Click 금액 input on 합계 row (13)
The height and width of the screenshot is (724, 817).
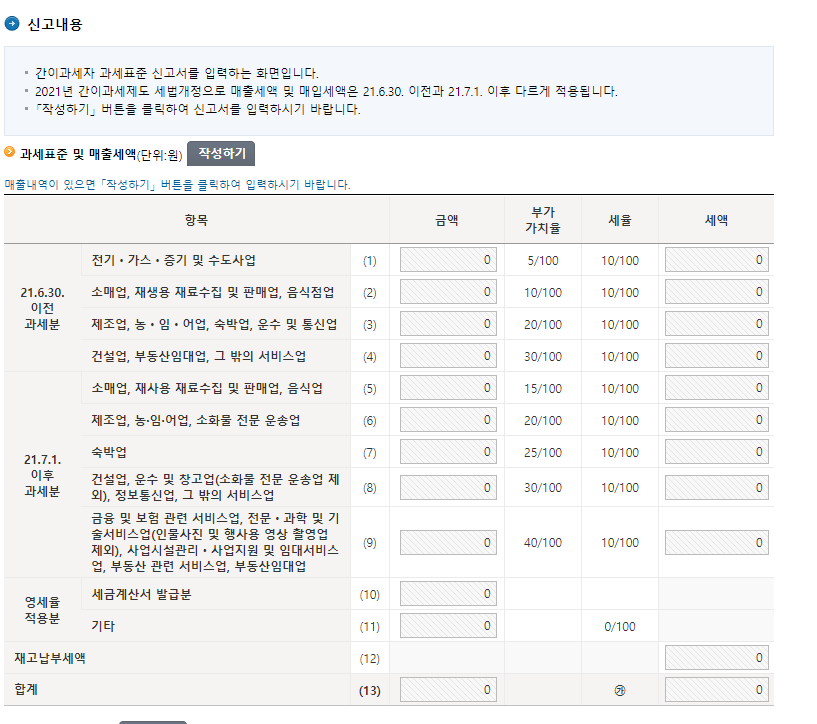[x=447, y=690]
